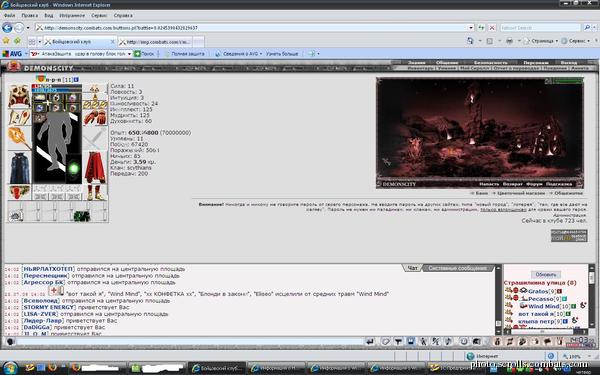Click the Напасть link under the scene
The image size is (600, 375).
coord(489,184)
